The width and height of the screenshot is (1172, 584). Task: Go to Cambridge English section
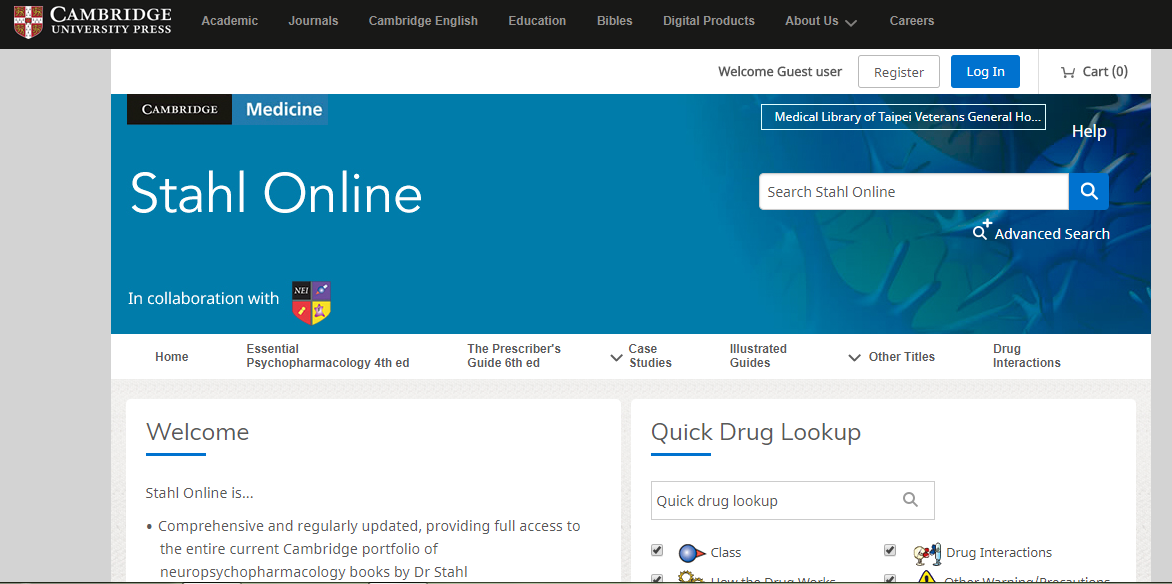click(423, 21)
